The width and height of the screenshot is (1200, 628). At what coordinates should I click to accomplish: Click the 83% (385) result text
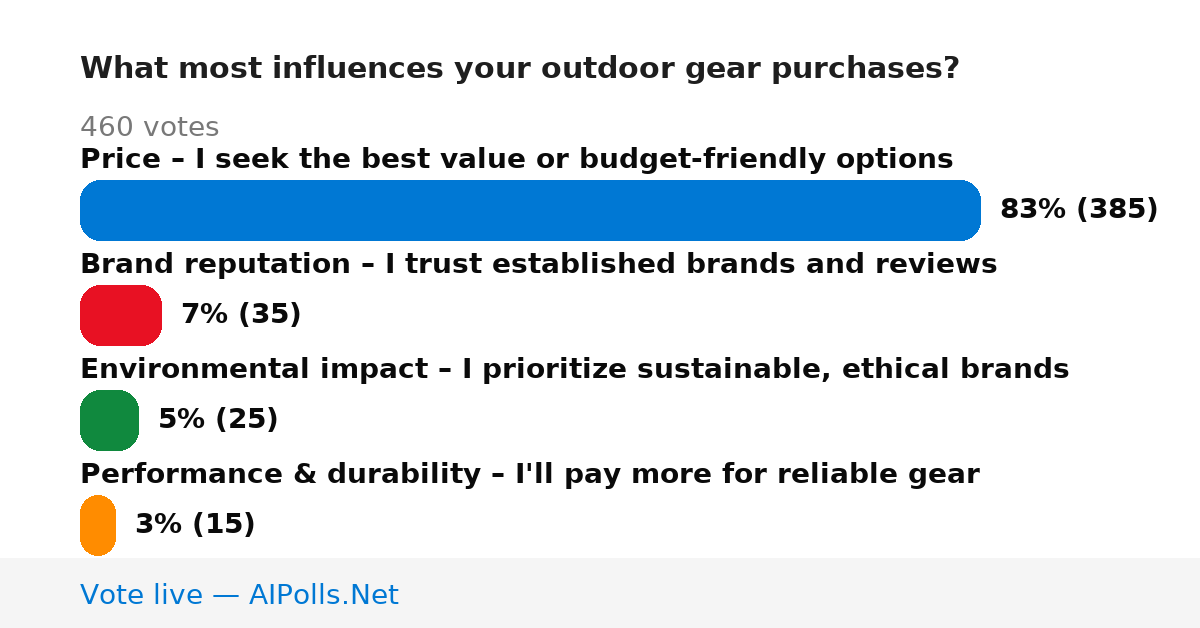(1079, 209)
